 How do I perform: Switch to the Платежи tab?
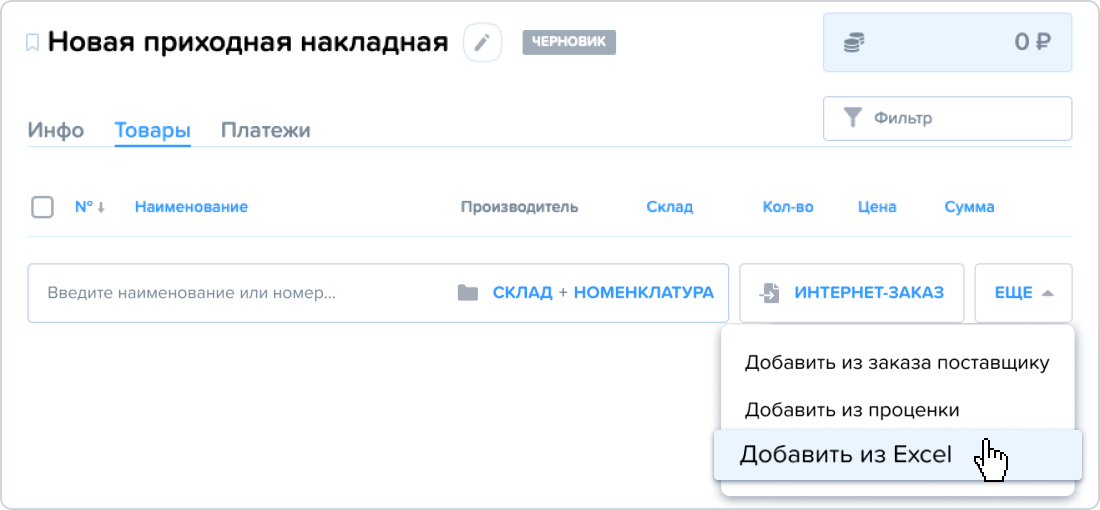coord(266,130)
